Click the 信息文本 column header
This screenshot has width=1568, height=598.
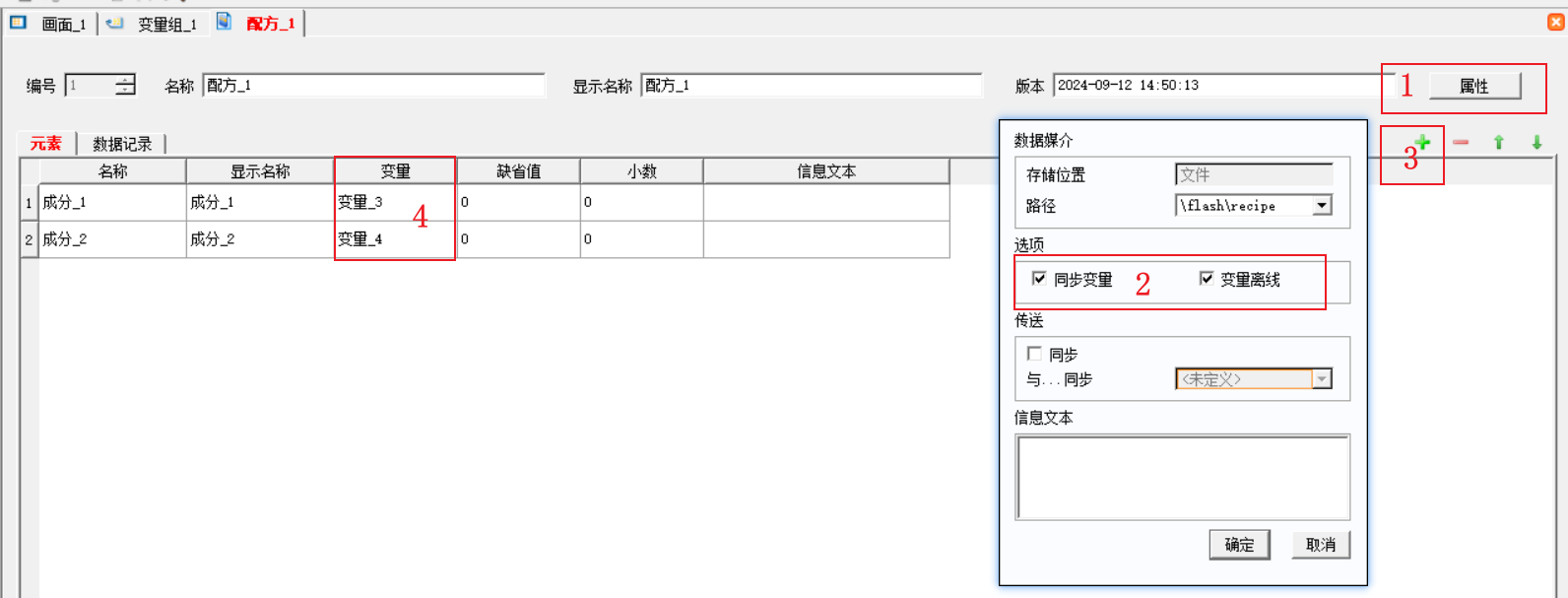pos(826,171)
